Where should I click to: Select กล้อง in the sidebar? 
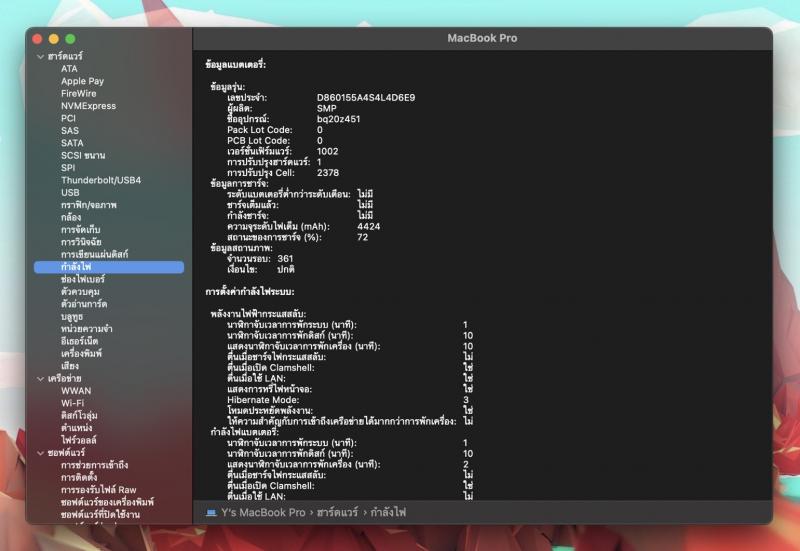coord(71,217)
